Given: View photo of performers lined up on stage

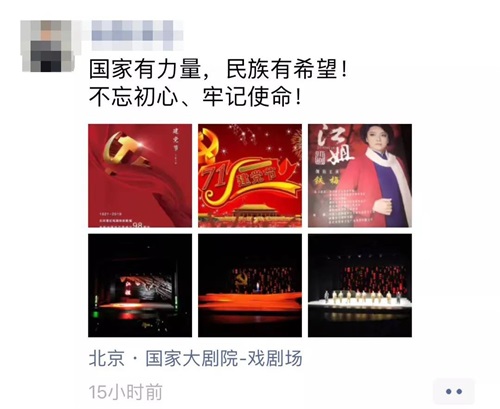Looking at the screenshot, I should click(x=360, y=285).
